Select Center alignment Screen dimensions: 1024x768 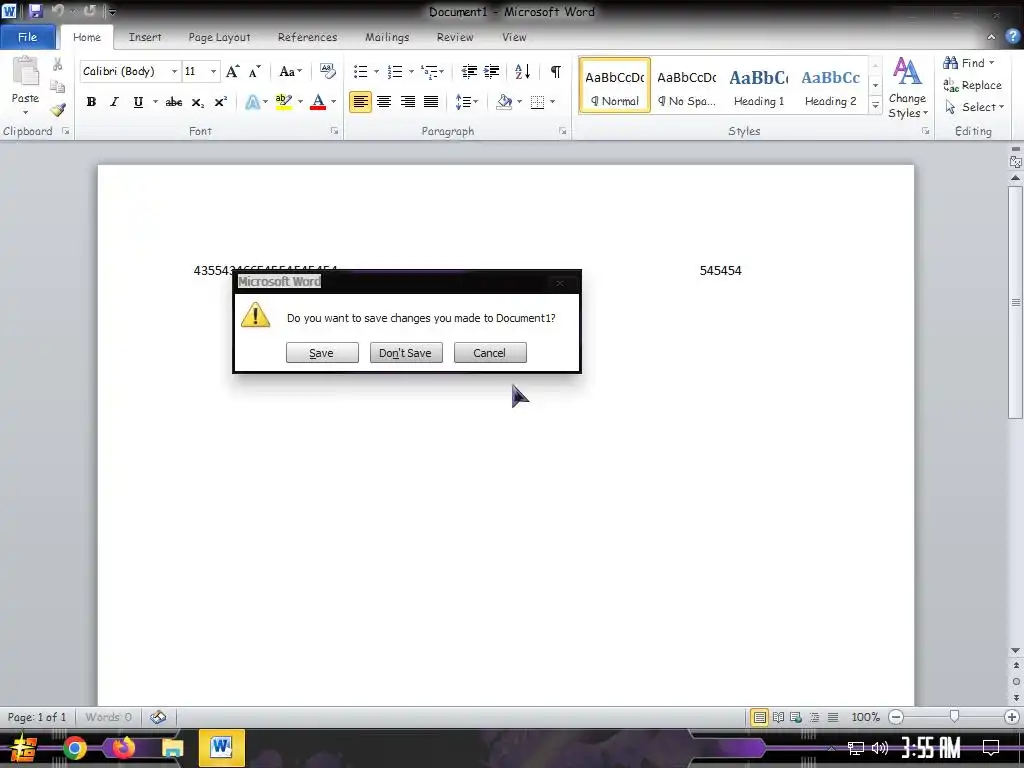coord(384,102)
